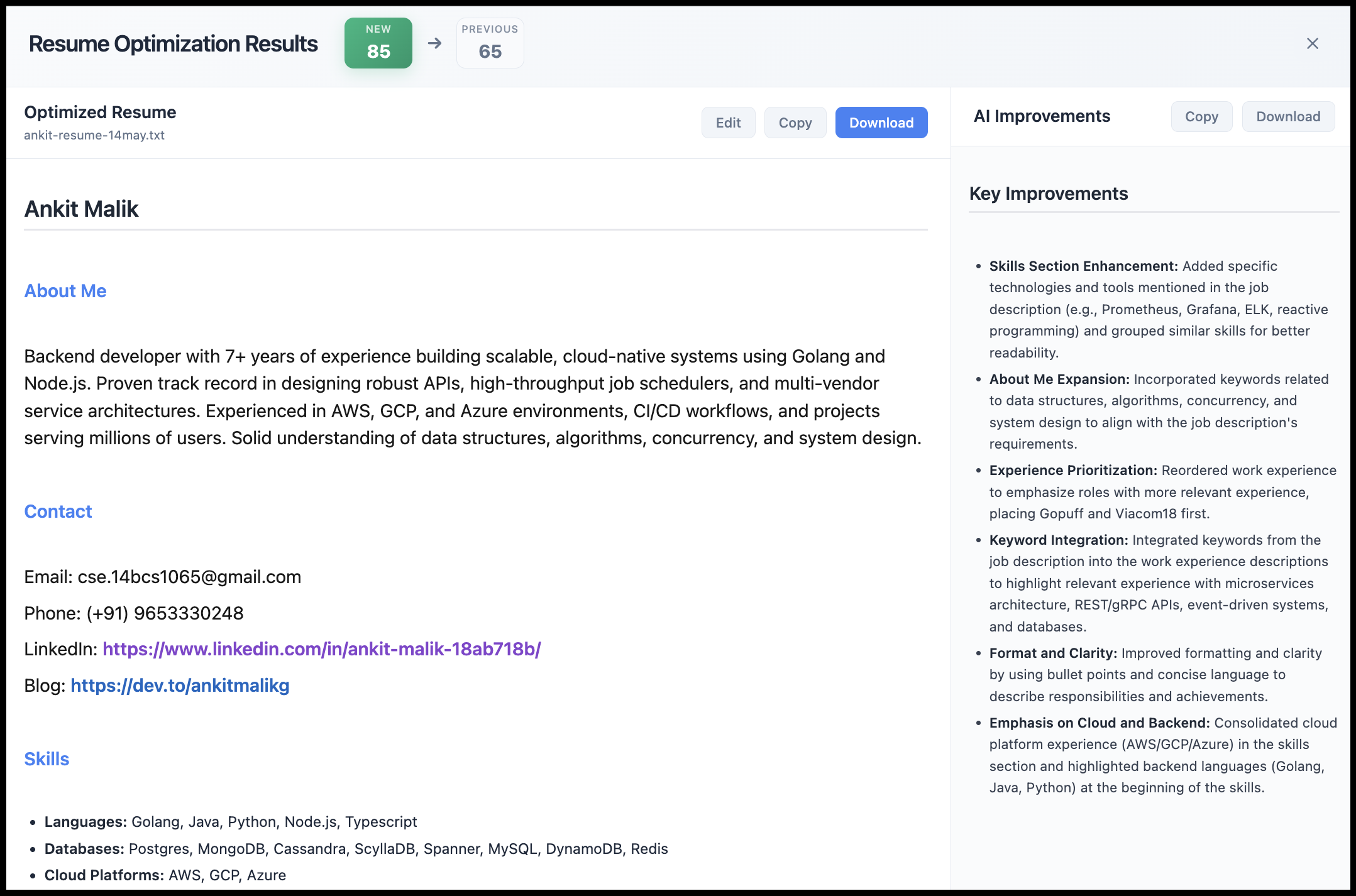This screenshot has width=1356, height=896.
Task: Download the optimized resume
Action: pyautogui.click(x=881, y=123)
